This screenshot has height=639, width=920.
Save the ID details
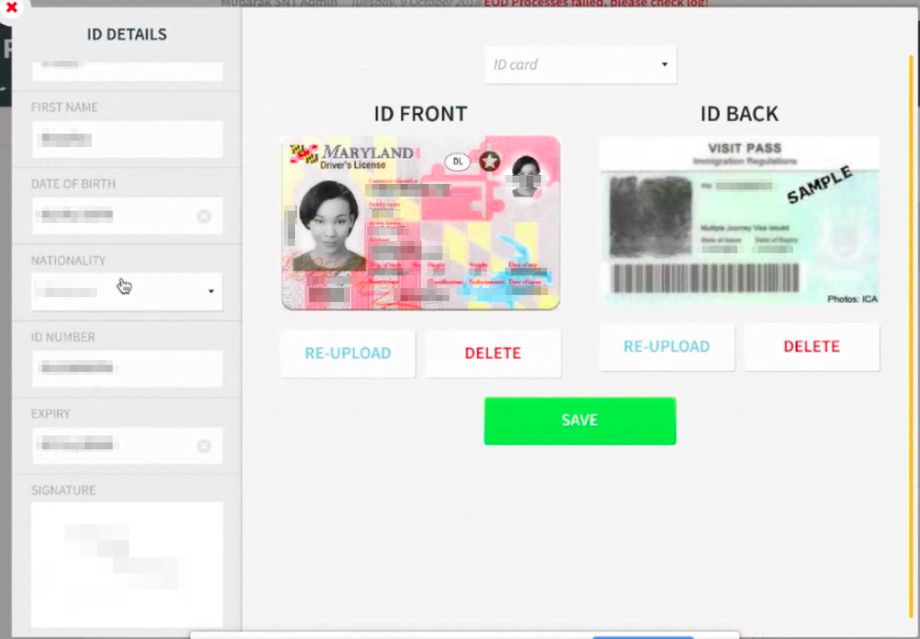(x=580, y=421)
